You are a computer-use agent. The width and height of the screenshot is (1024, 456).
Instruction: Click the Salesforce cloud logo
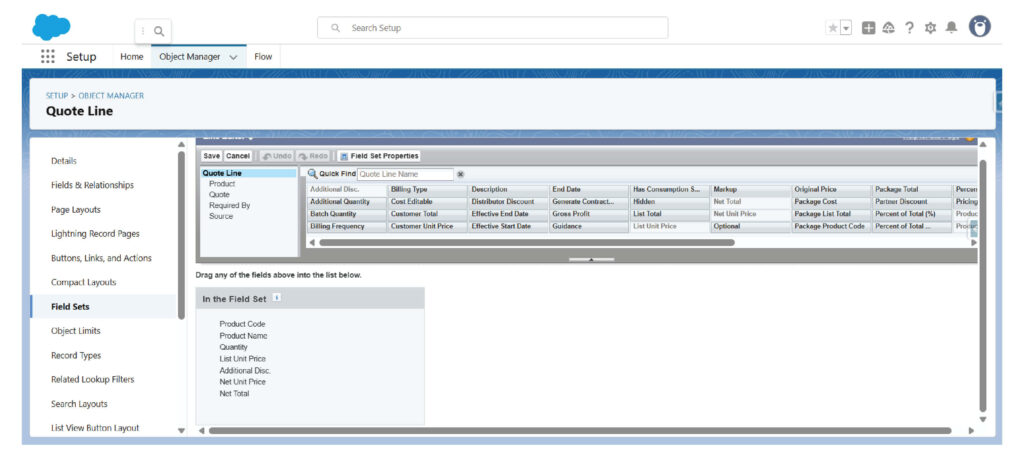coord(51,27)
